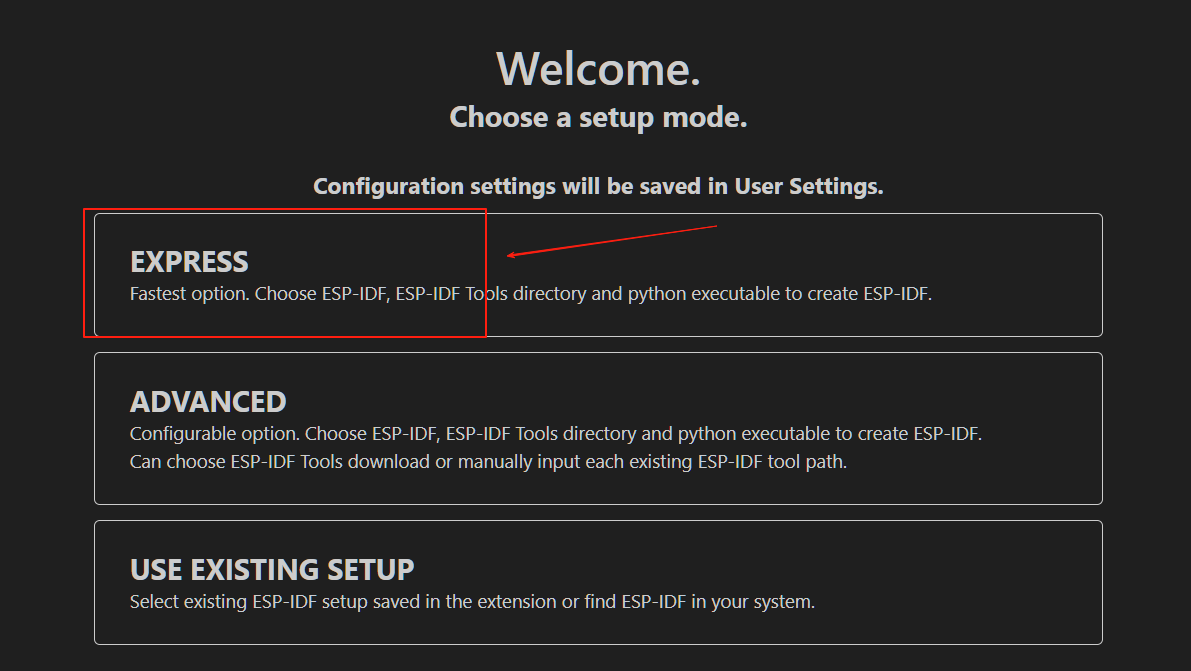Choose the ADVANCED setup mode card
The width and height of the screenshot is (1191, 671).
click(598, 429)
